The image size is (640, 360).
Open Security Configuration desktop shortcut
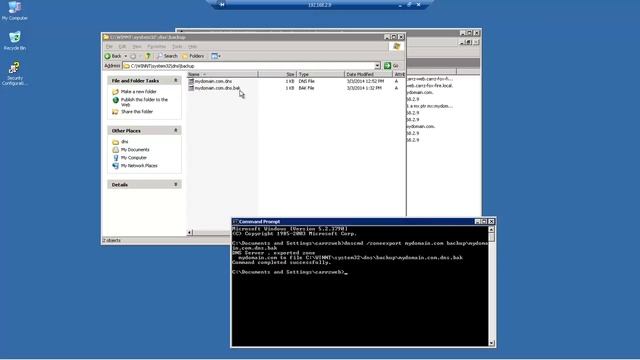tap(15, 73)
